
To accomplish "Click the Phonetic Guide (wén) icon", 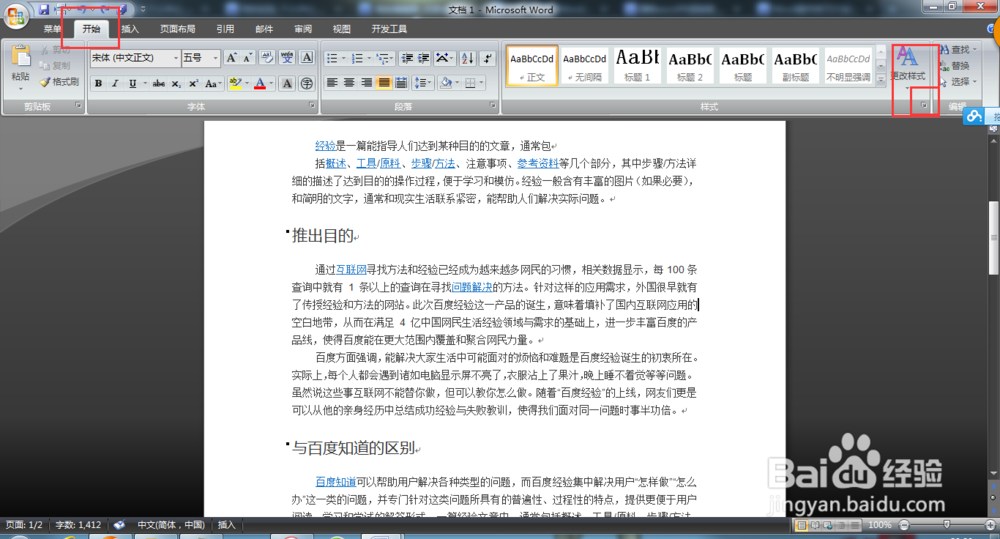I will click(287, 58).
